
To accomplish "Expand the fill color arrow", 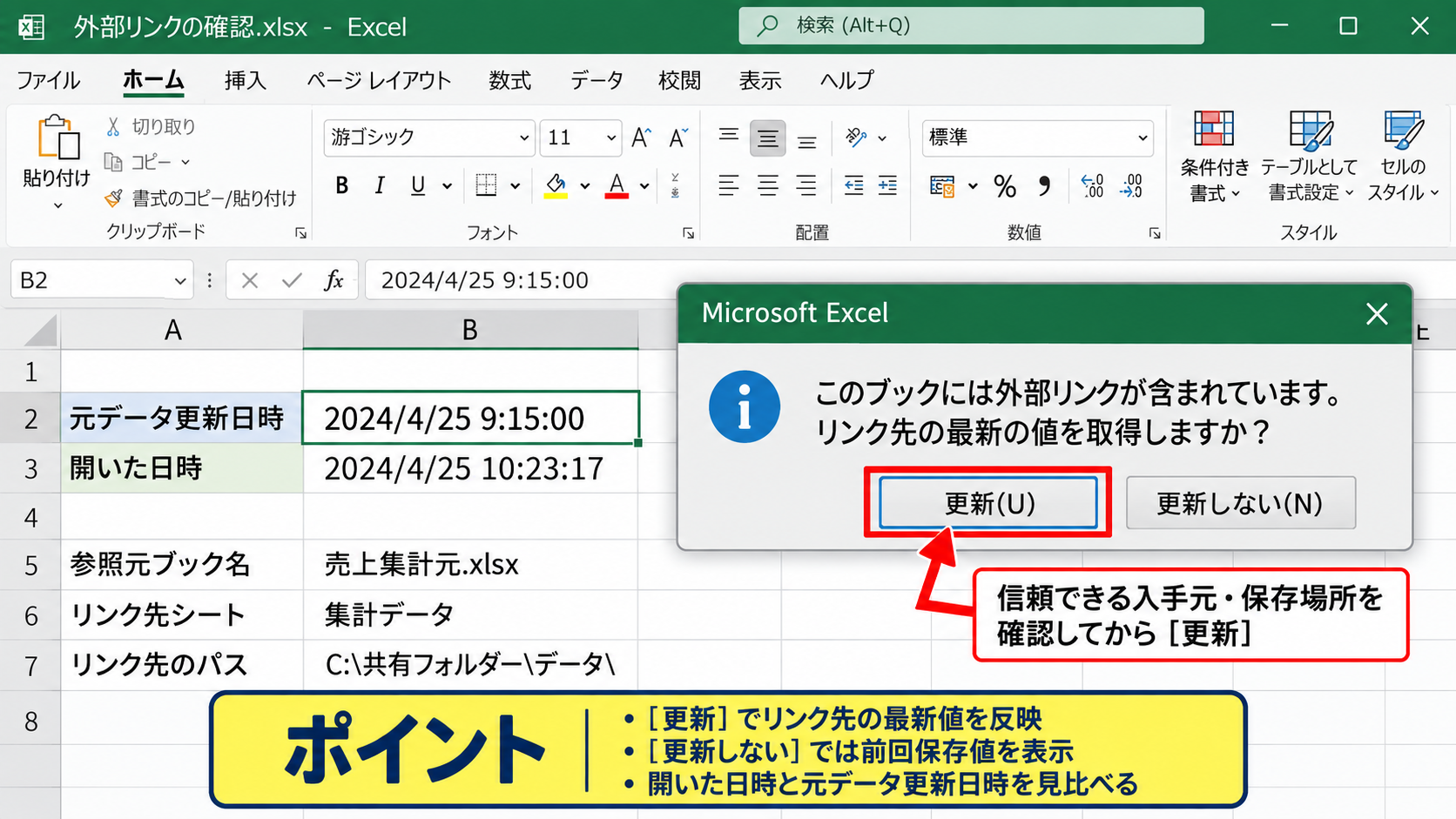I will [x=584, y=186].
